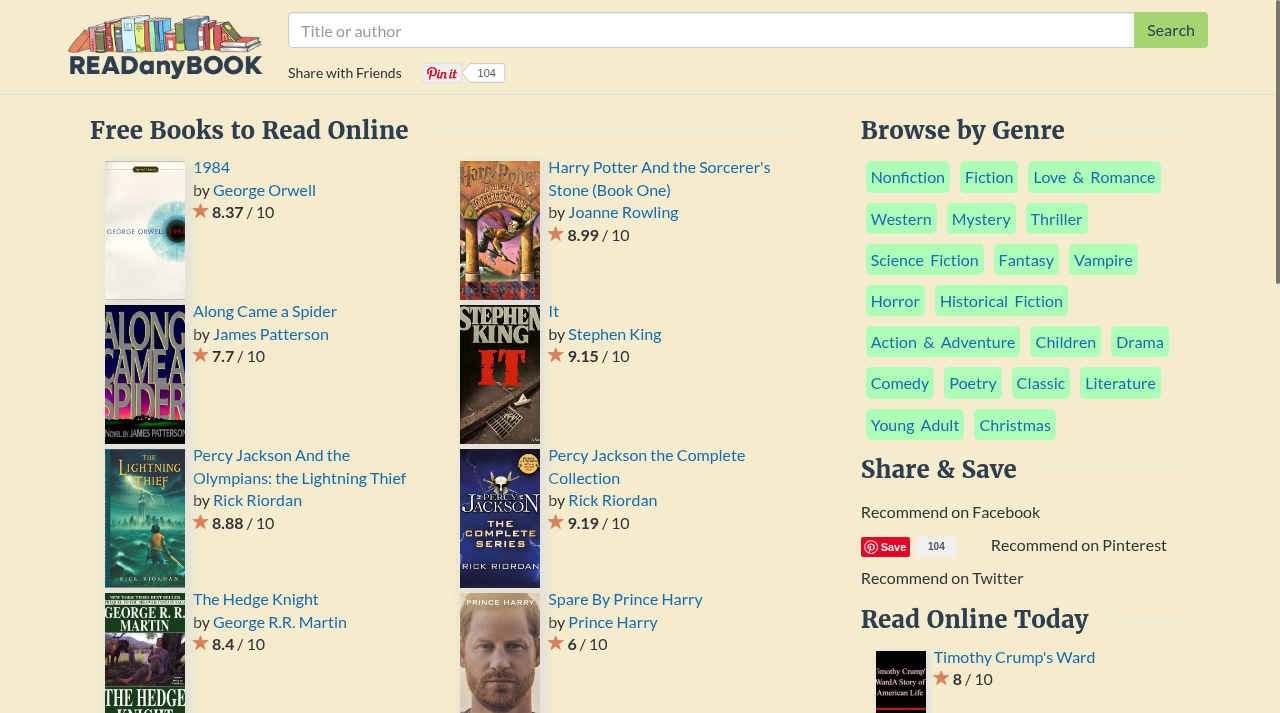Select the Vampire genre tag
The width and height of the screenshot is (1280, 713).
[x=1103, y=260]
